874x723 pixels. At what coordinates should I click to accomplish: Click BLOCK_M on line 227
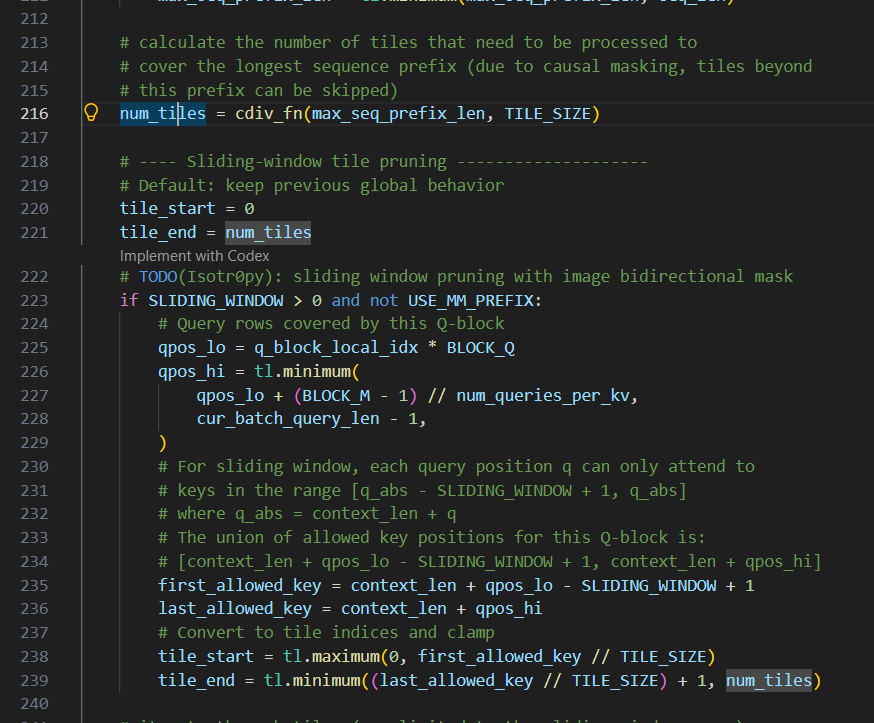[336, 396]
